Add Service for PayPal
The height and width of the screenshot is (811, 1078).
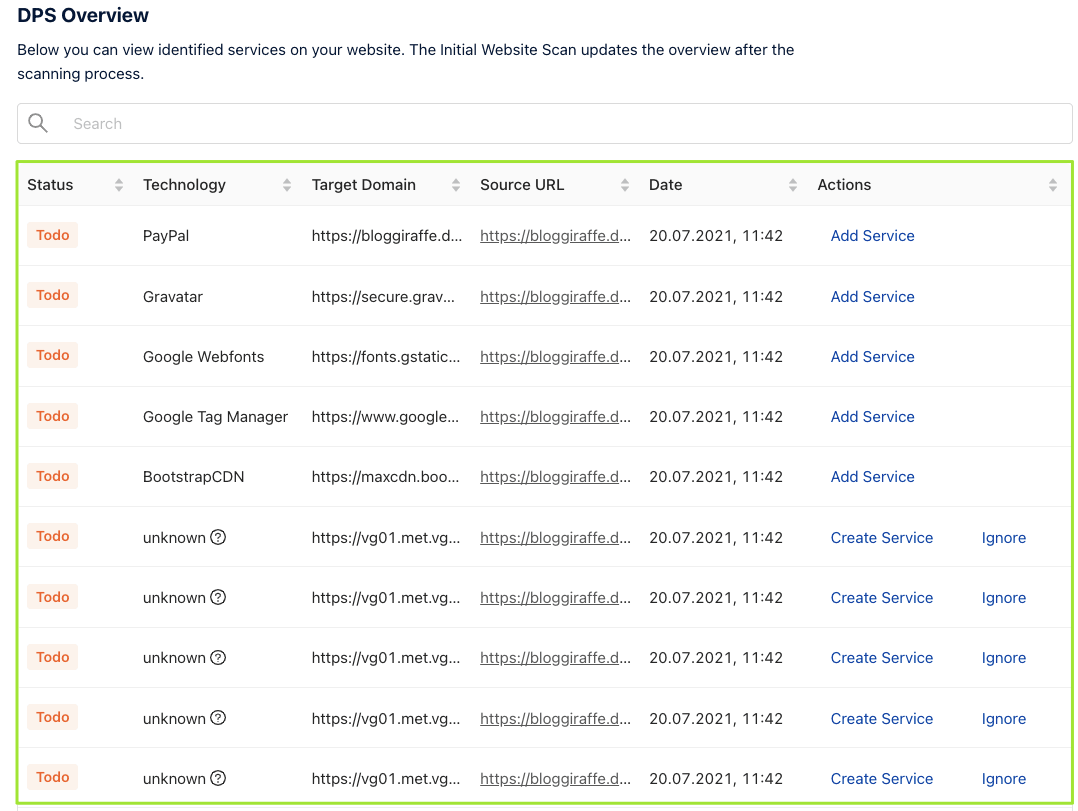pyautogui.click(x=872, y=236)
